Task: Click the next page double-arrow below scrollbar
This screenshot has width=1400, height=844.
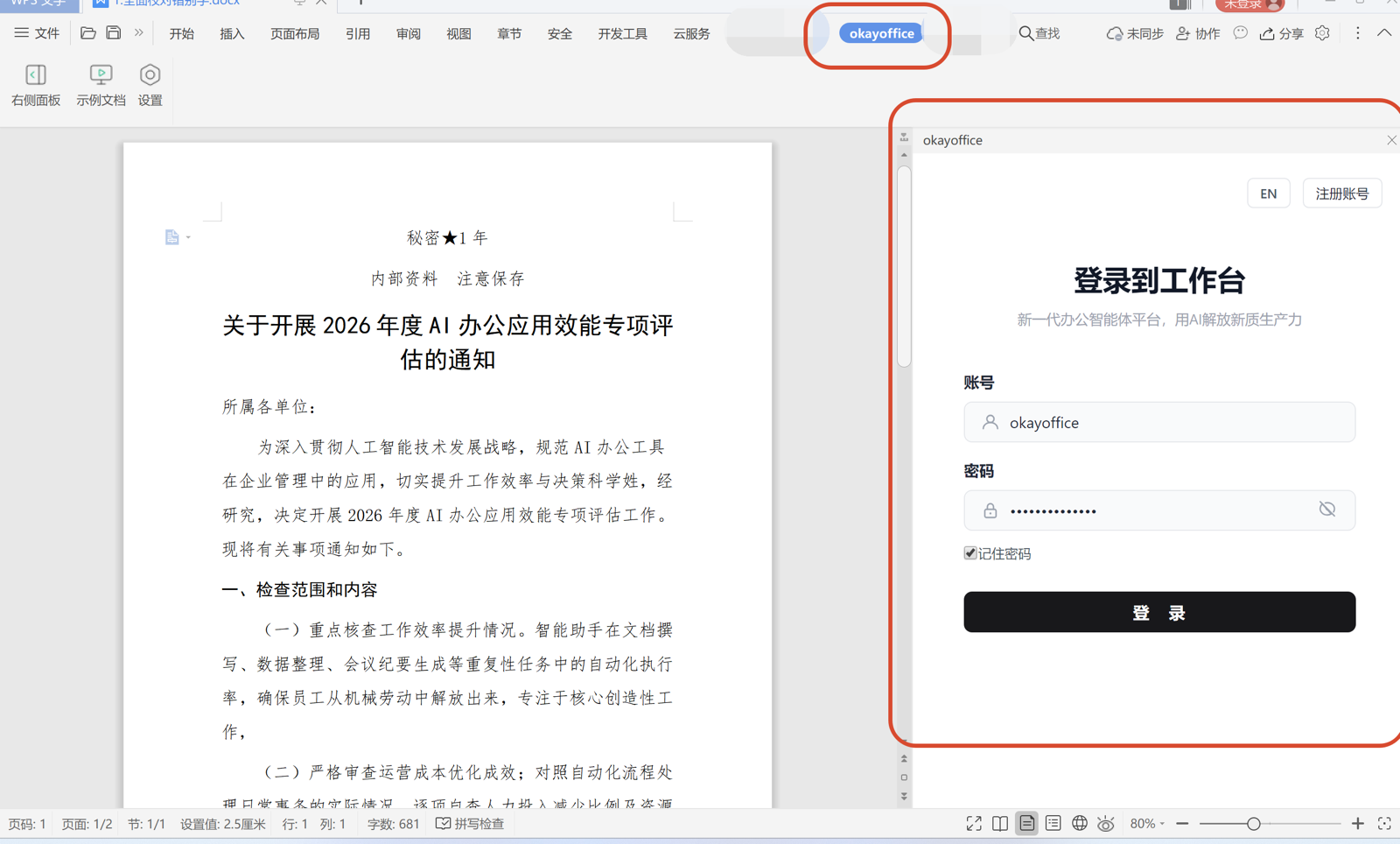Action: pos(904,797)
